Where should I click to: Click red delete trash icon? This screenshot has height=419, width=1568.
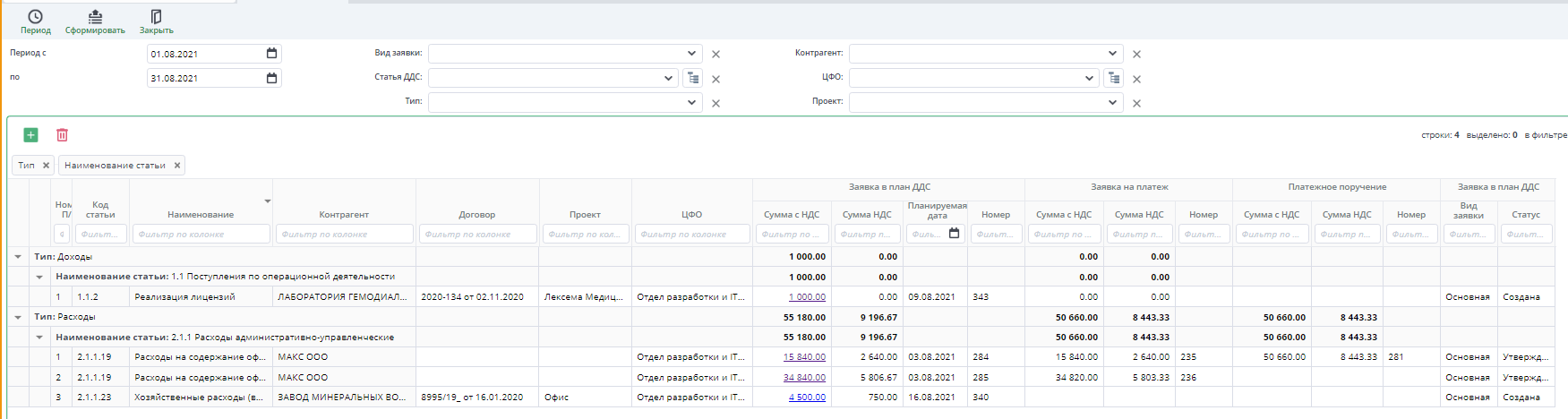[62, 135]
